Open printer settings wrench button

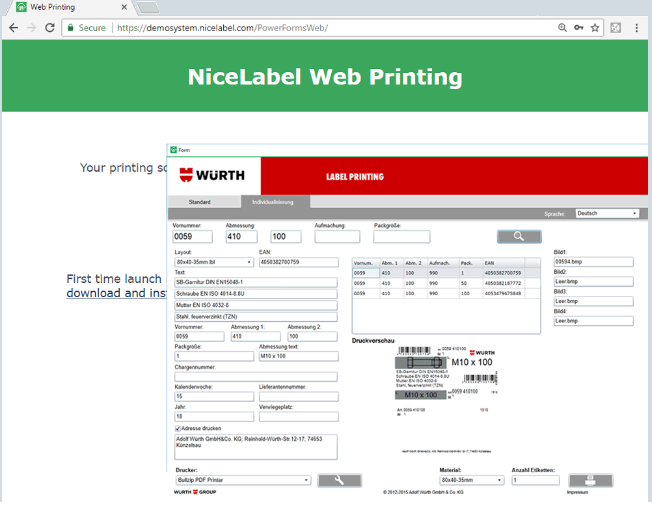coord(339,480)
